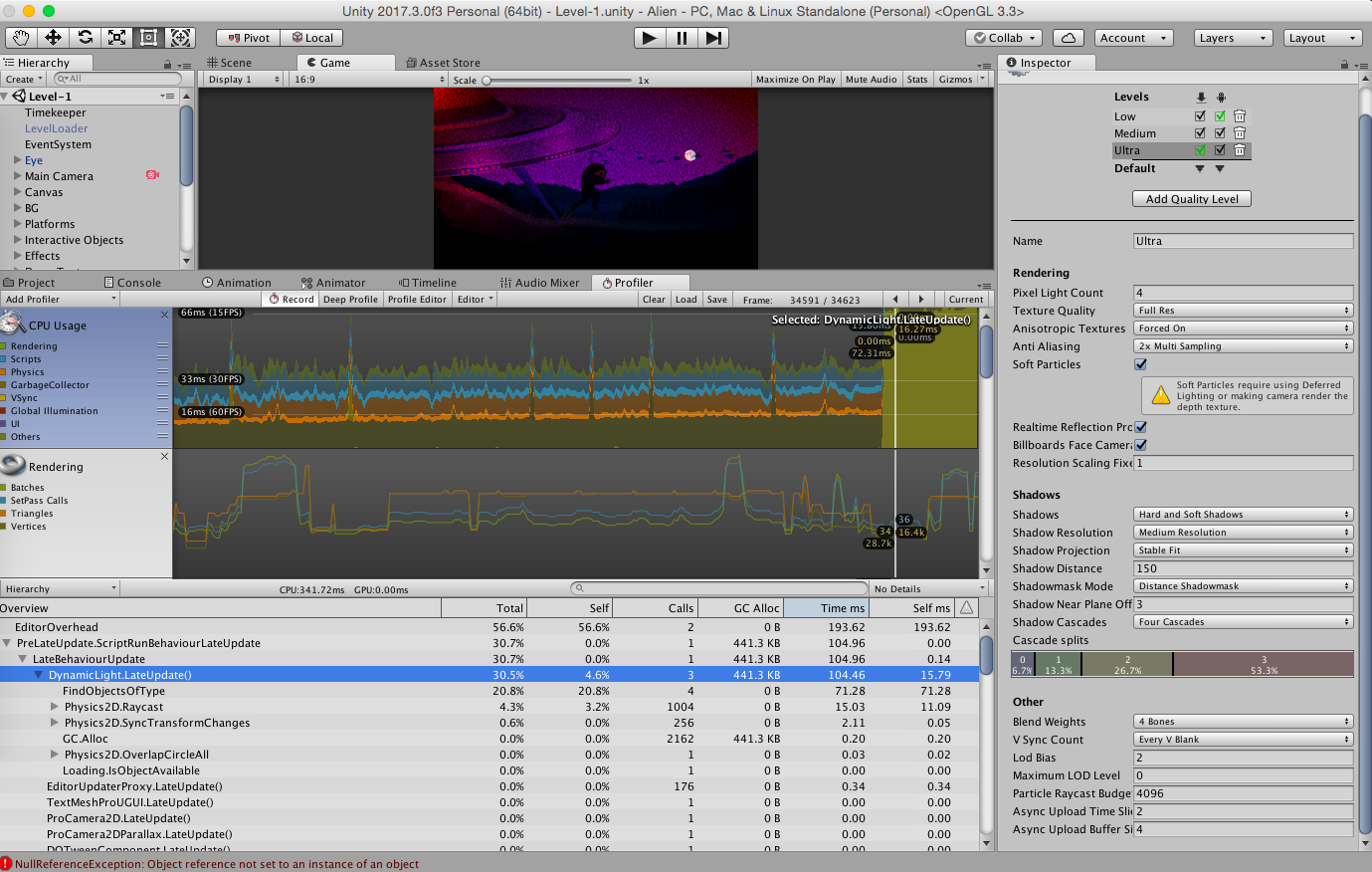Select the combined Transform tool
The image size is (1372, 872).
[180, 38]
